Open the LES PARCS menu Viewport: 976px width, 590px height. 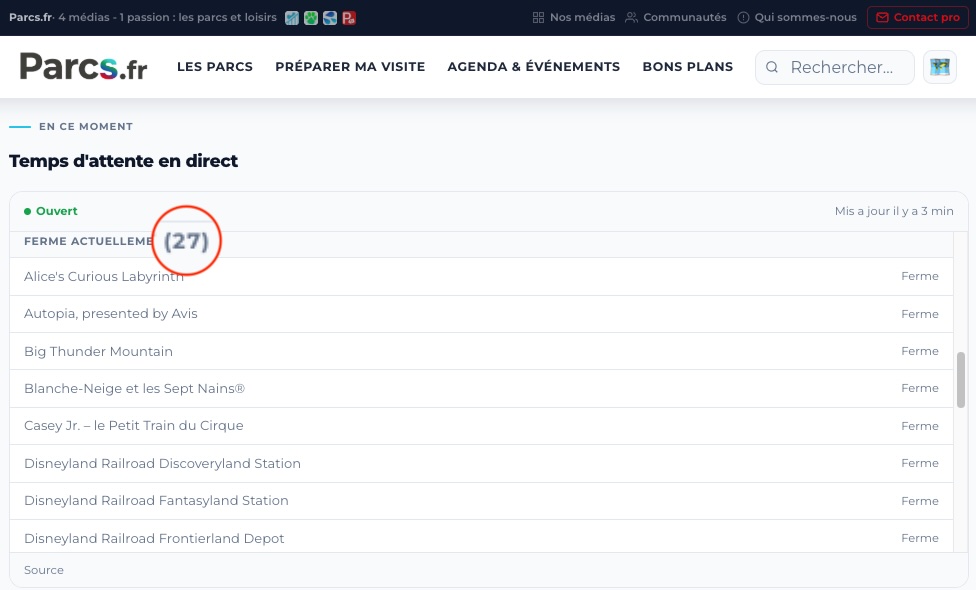(x=215, y=67)
